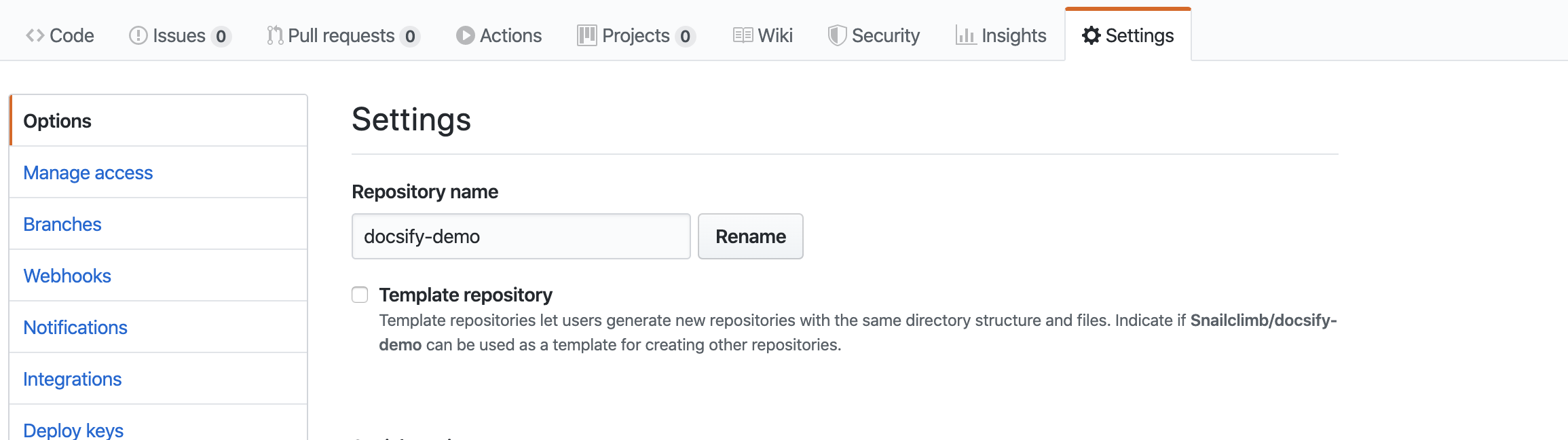The image size is (1568, 440).
Task: Click the Insights bar graph icon
Action: (965, 35)
